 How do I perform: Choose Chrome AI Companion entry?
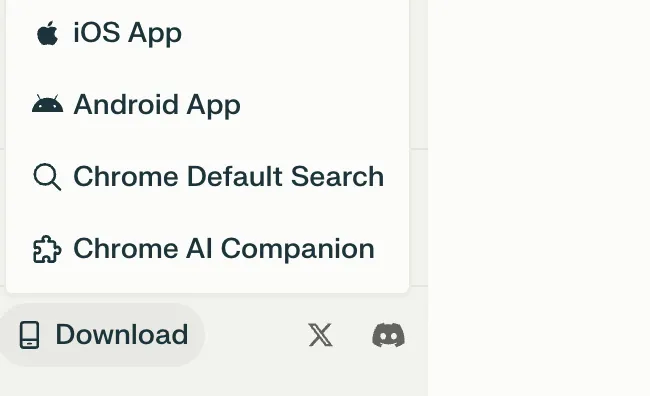pos(207,249)
